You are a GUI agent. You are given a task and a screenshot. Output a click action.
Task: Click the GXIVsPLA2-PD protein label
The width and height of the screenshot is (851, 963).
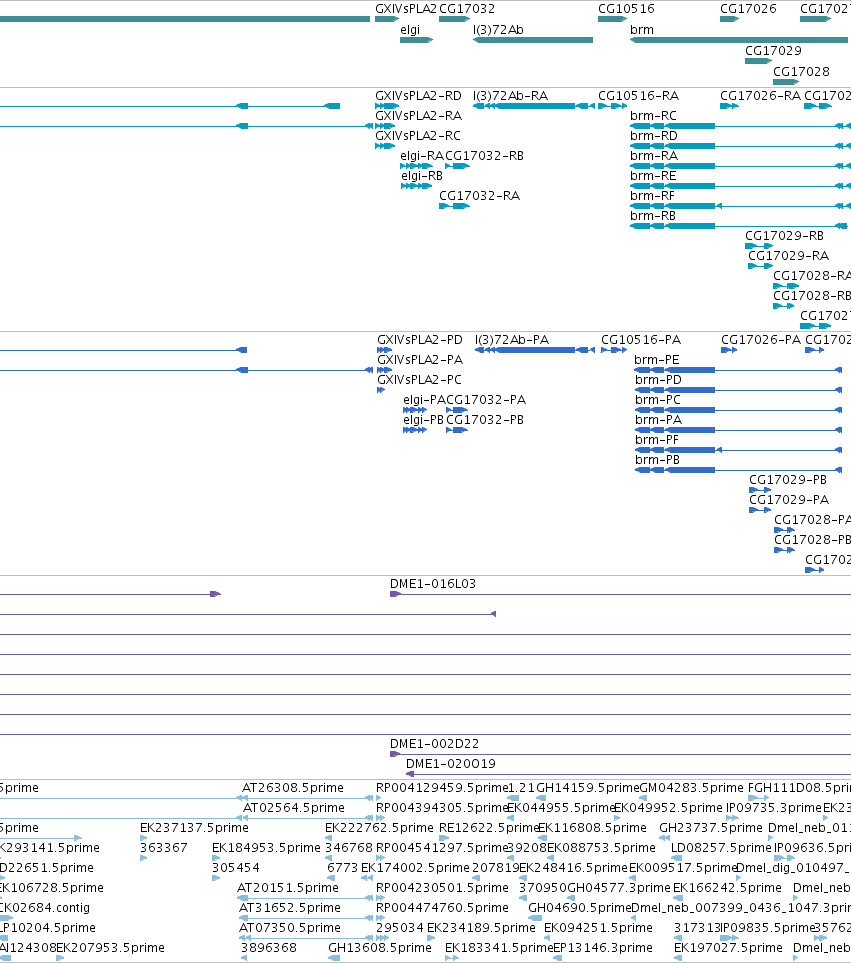(x=420, y=340)
